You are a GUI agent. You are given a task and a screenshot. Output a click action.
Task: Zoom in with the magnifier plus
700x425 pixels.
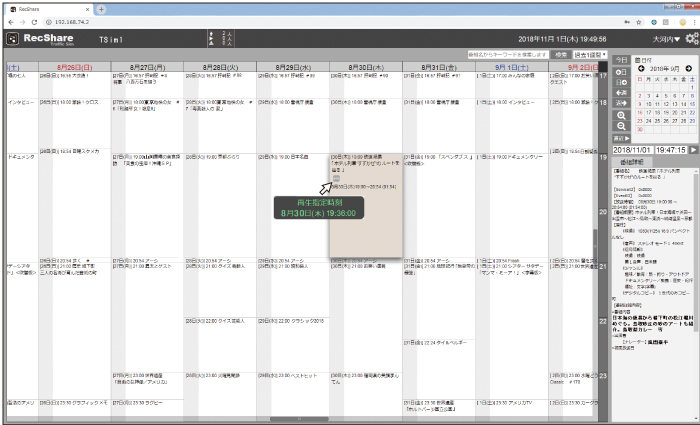(x=621, y=114)
